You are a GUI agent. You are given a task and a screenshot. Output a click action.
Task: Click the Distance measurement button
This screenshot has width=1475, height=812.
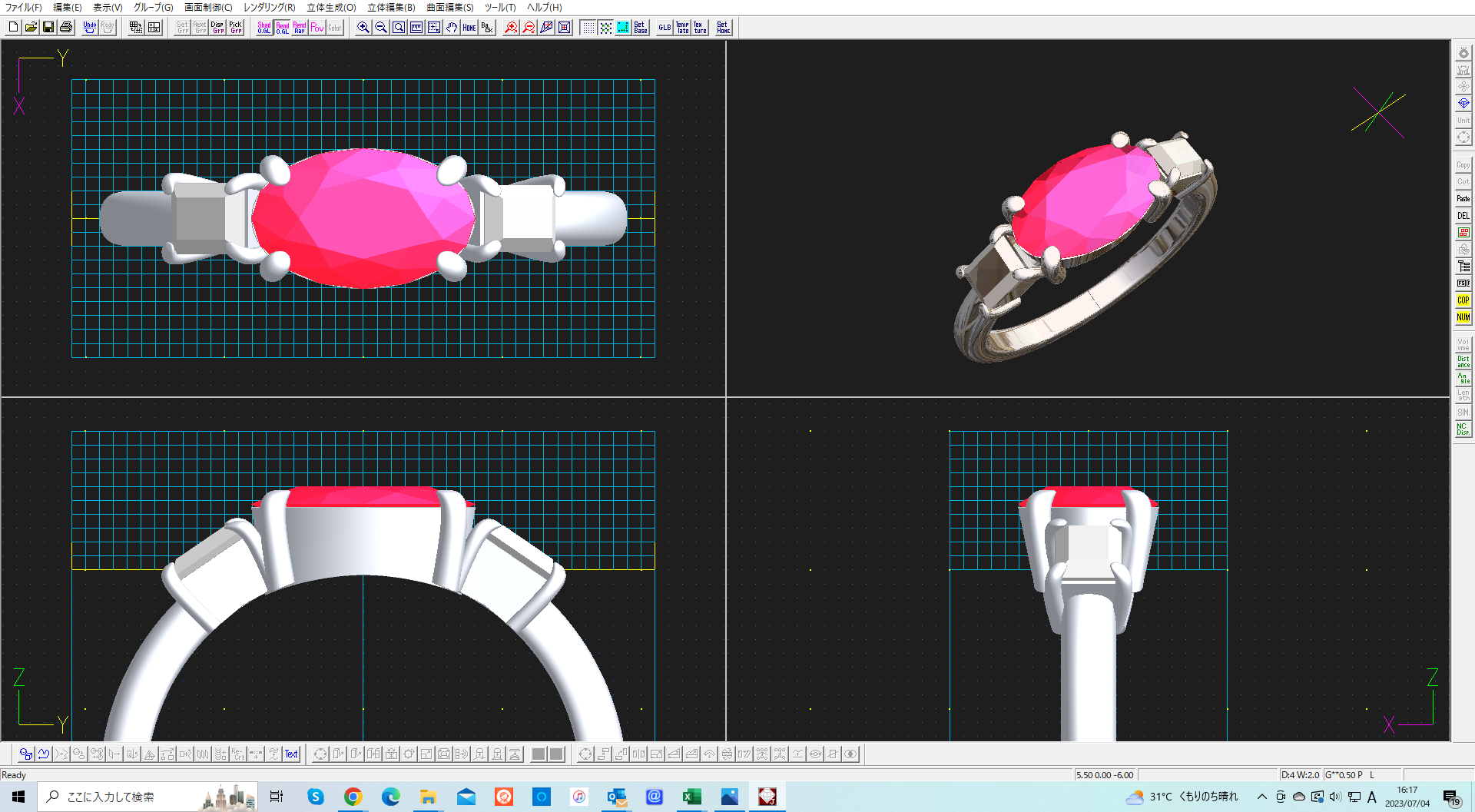point(1463,361)
